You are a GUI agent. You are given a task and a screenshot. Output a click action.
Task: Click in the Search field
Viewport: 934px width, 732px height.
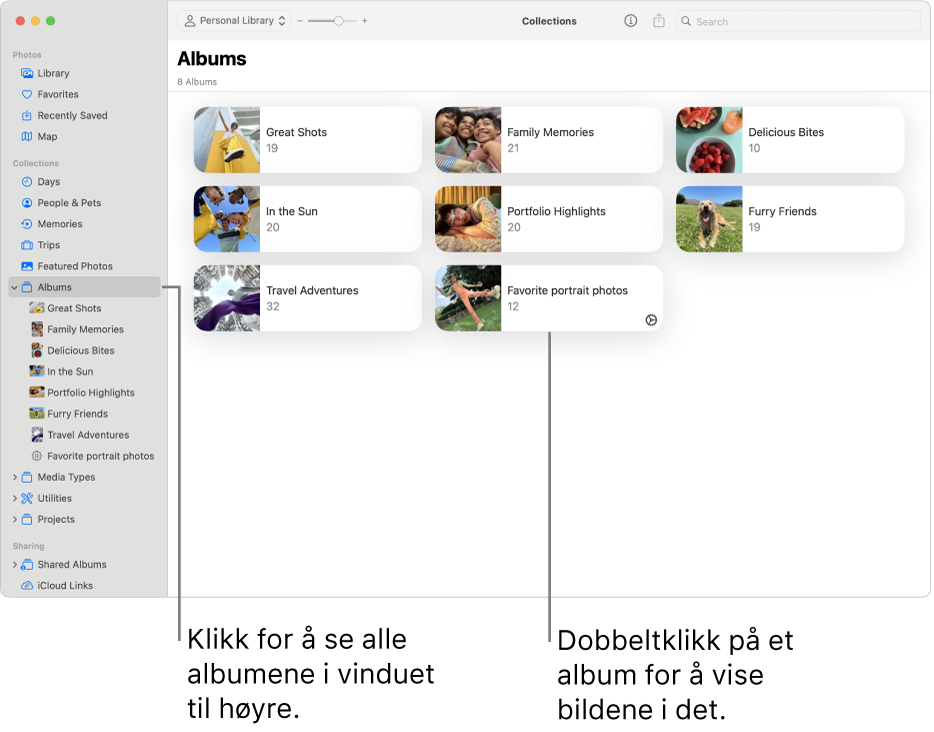point(798,21)
